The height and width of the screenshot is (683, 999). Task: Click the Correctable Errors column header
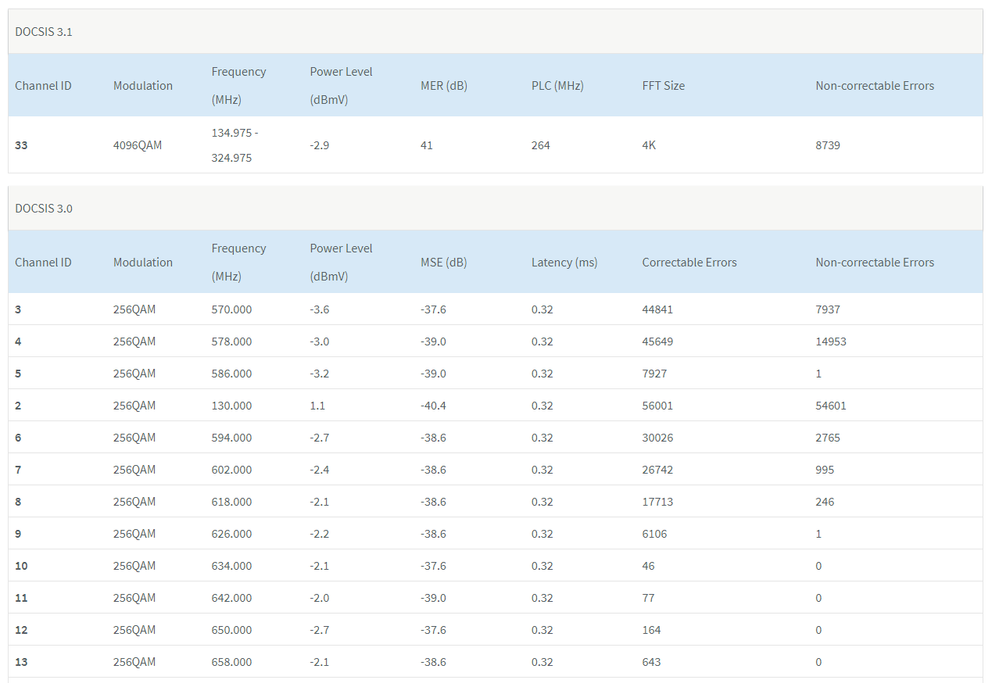[689, 263]
